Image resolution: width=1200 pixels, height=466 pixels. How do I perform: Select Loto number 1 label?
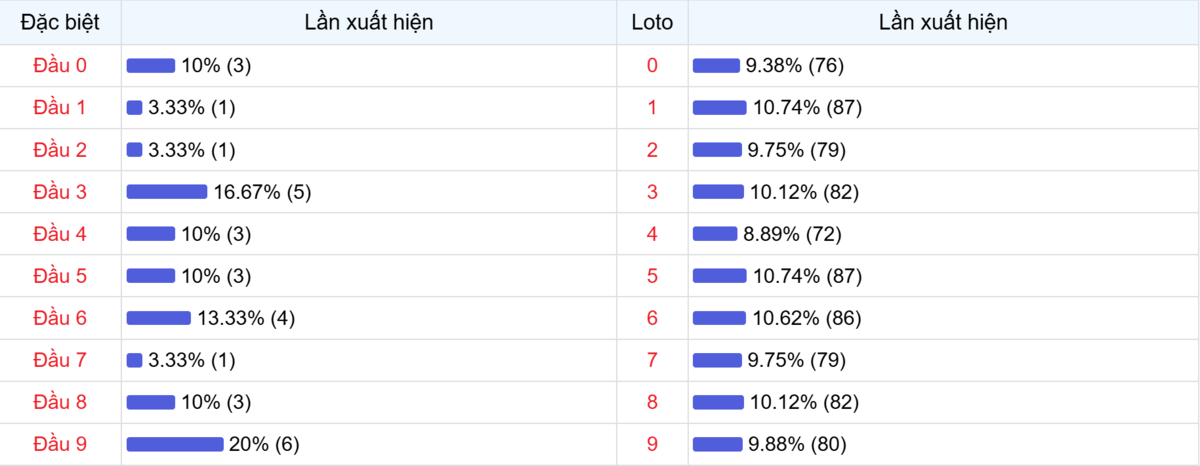652,108
